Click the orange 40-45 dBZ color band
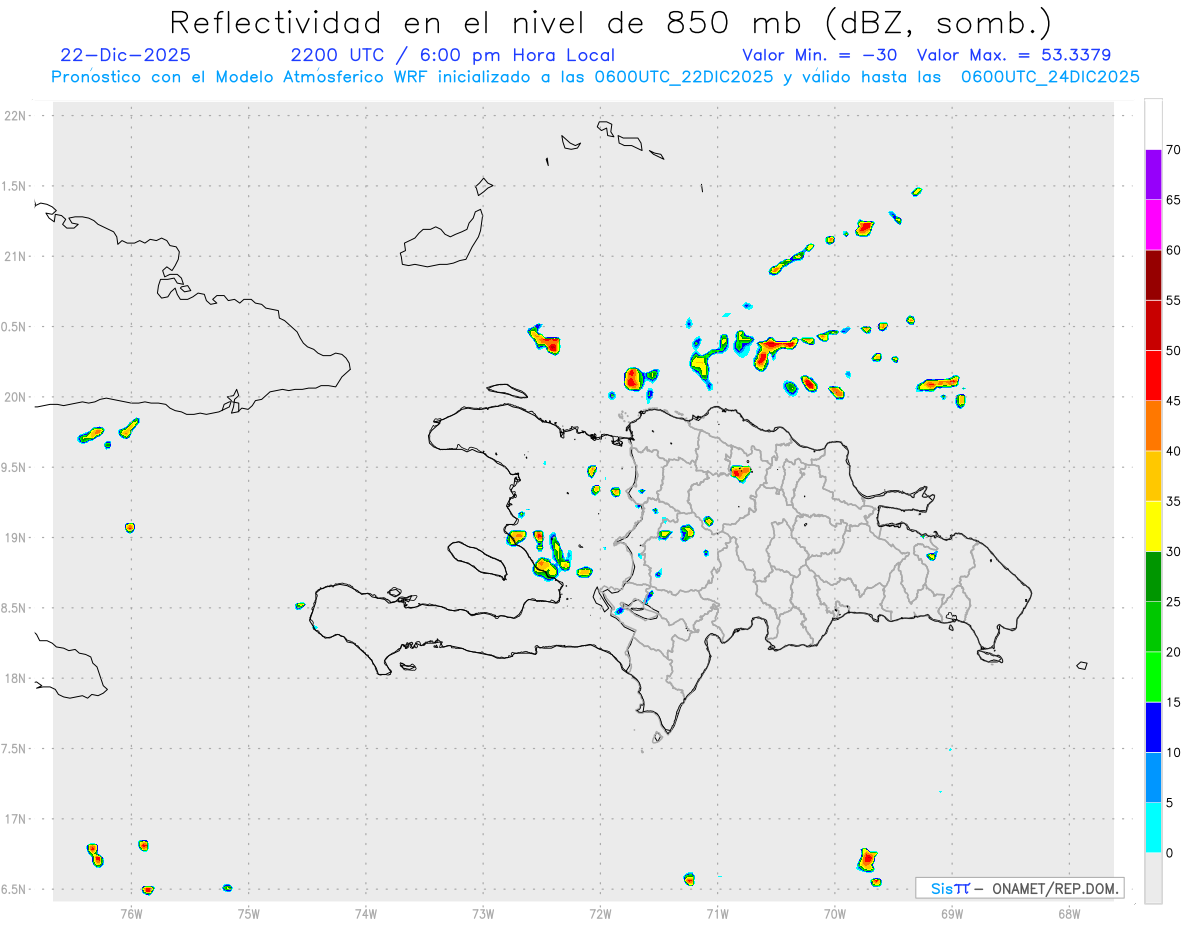The width and height of the screenshot is (1200, 927). tap(1153, 426)
